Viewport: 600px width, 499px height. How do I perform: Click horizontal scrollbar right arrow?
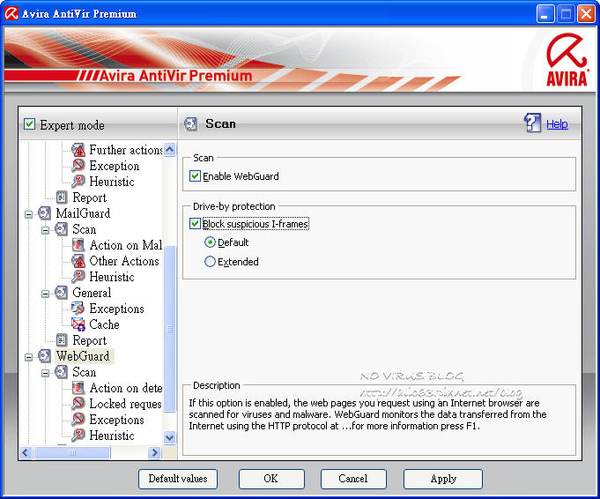click(x=154, y=453)
